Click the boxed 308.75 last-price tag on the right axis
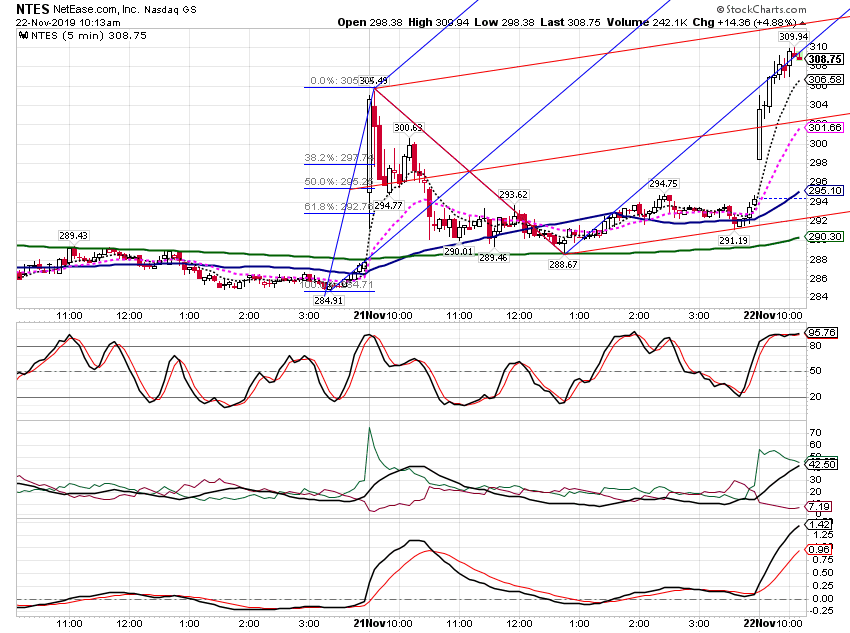The image size is (850, 633). tap(825, 59)
